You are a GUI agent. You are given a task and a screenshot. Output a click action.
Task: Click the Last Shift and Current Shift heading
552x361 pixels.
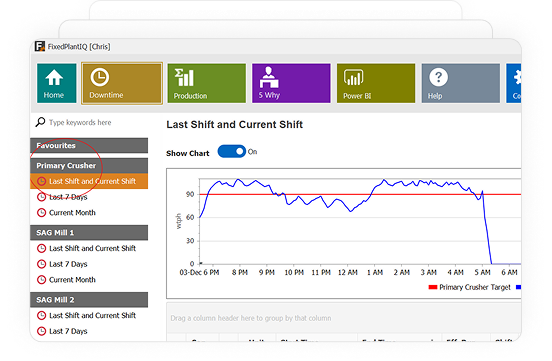tap(234, 125)
